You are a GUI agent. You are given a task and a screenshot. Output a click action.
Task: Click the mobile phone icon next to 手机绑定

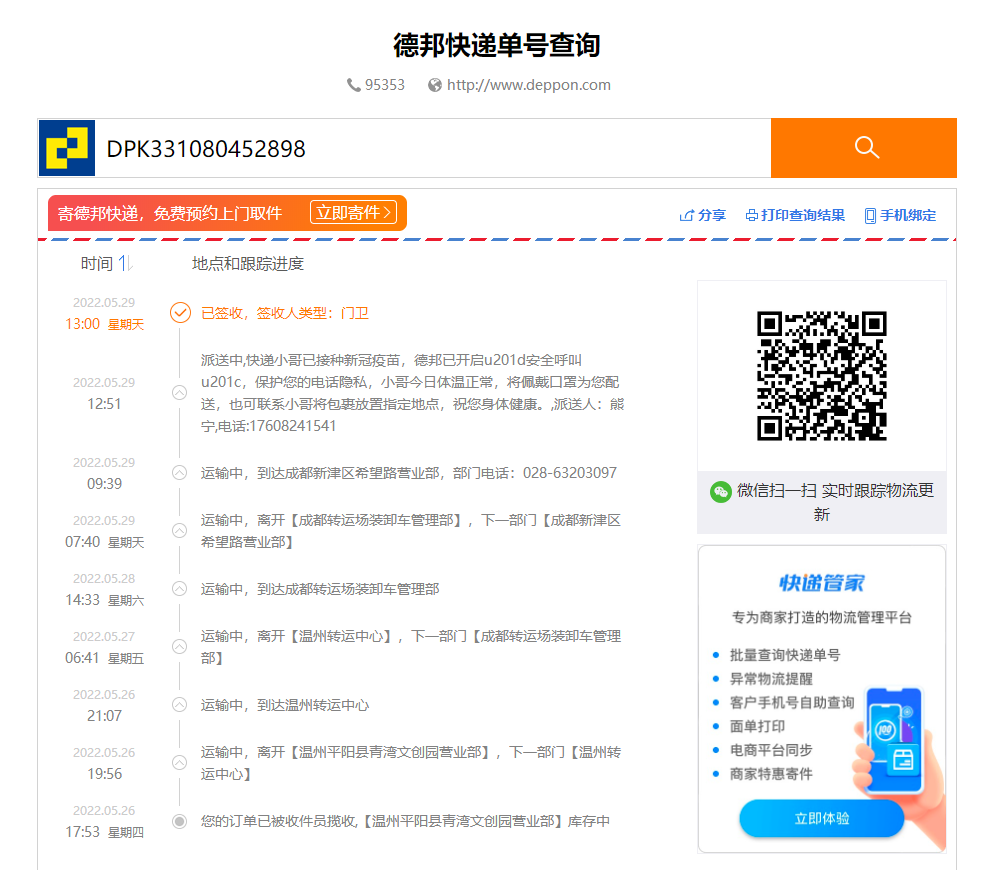[x=870, y=216]
